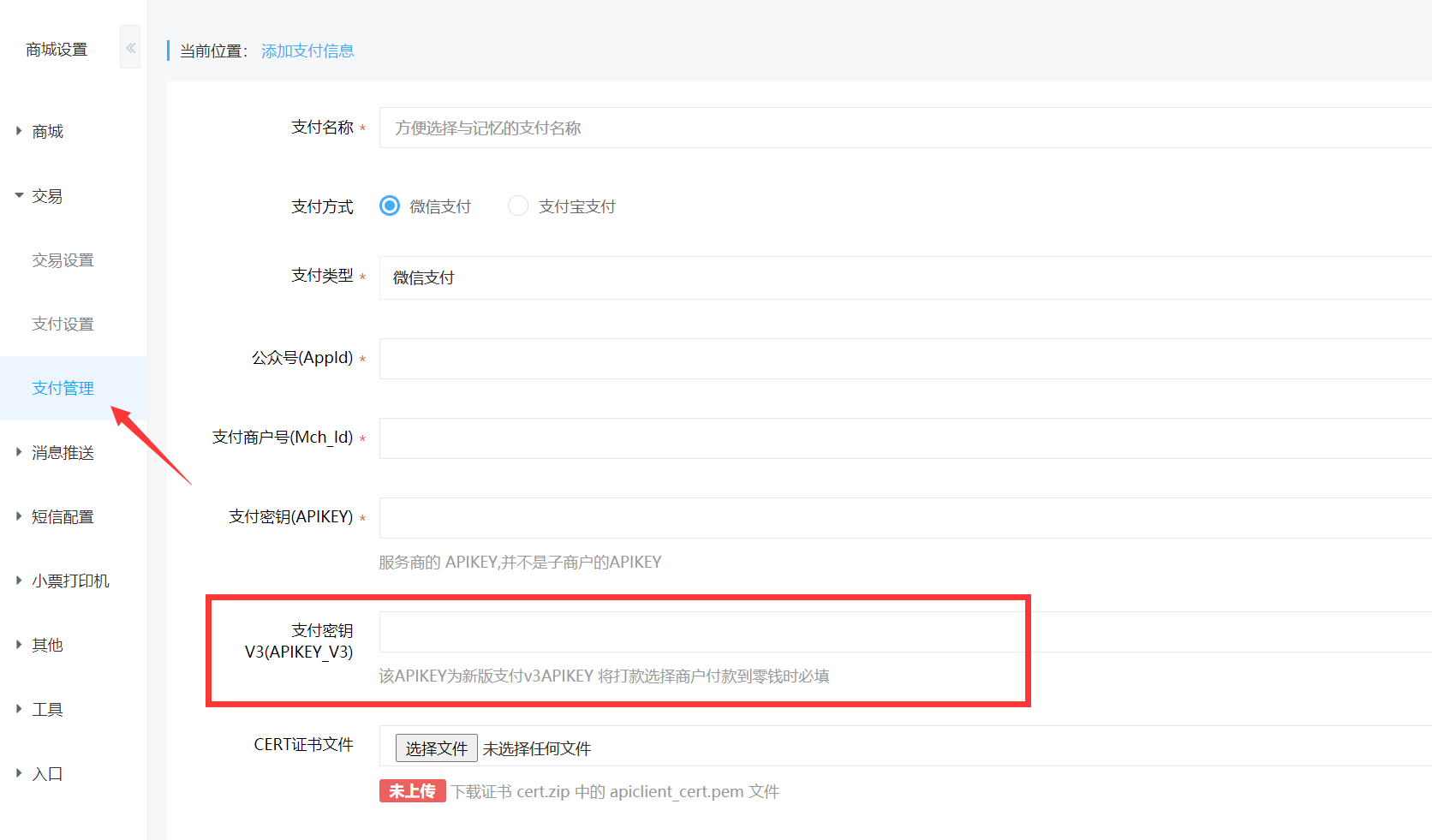Open the 消息推送 sidebar section
Viewport: 1432px width, 840px height.
63,453
